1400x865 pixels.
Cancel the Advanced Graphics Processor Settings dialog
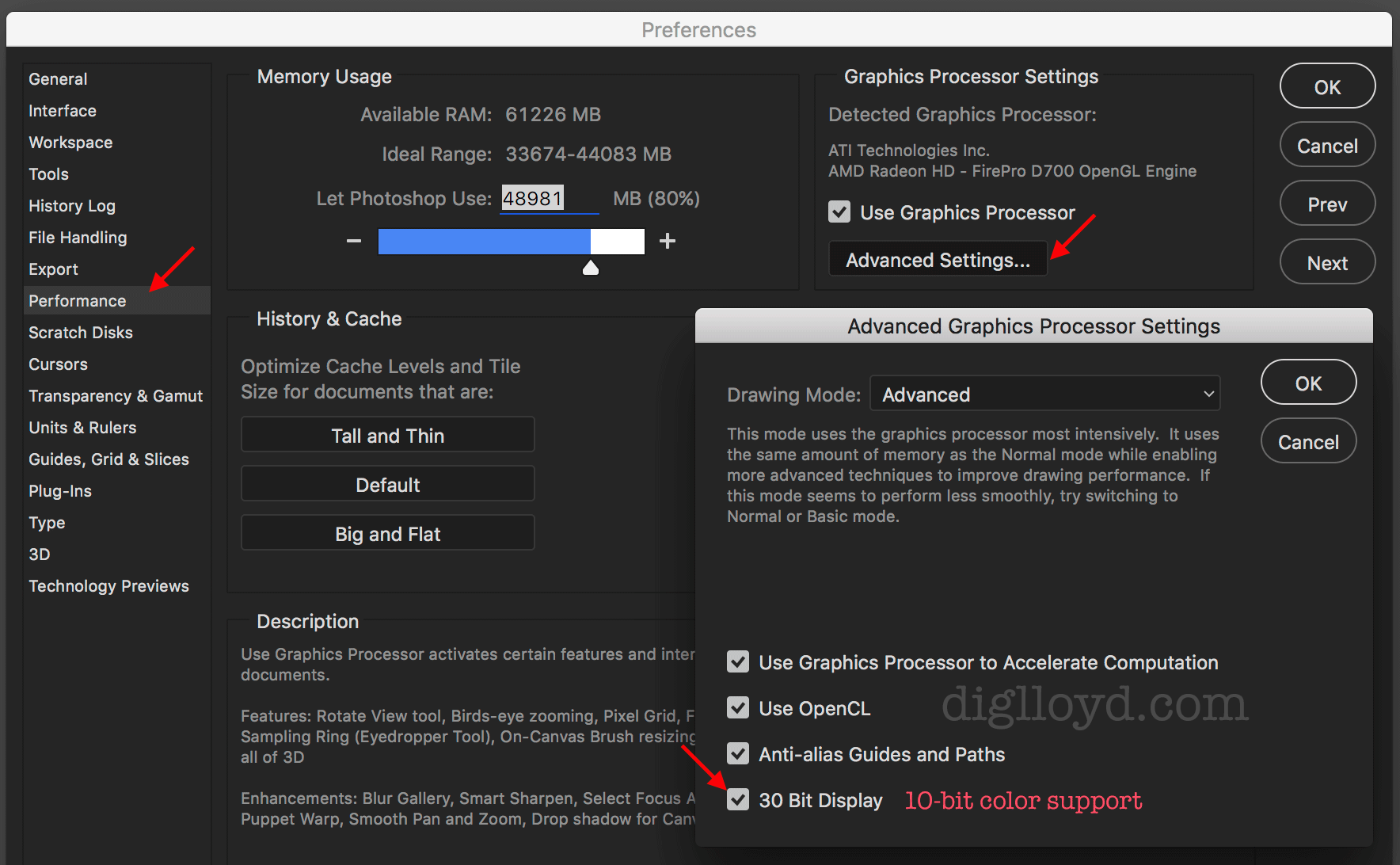[1308, 441]
